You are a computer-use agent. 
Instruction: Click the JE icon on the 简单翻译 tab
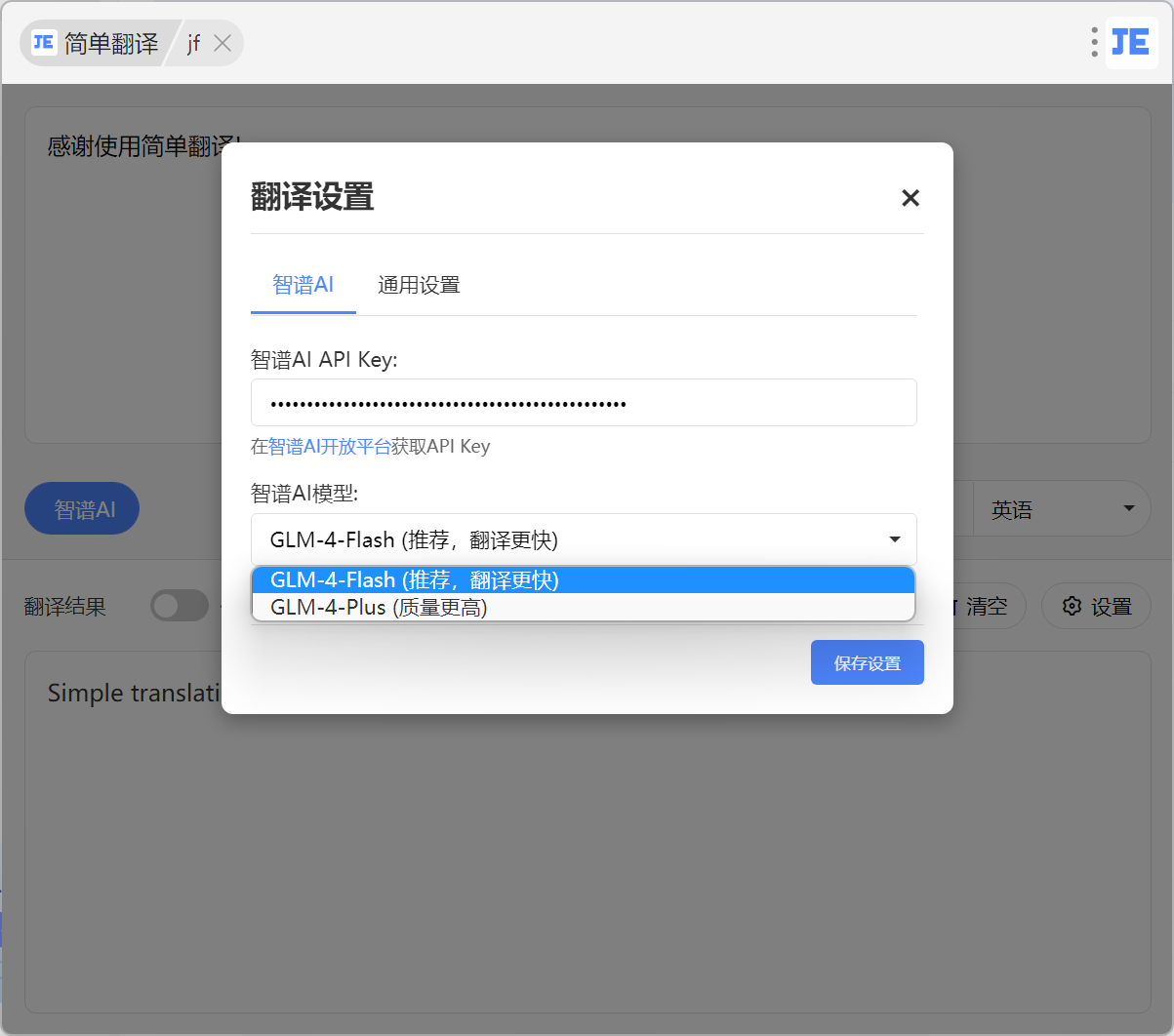(43, 43)
